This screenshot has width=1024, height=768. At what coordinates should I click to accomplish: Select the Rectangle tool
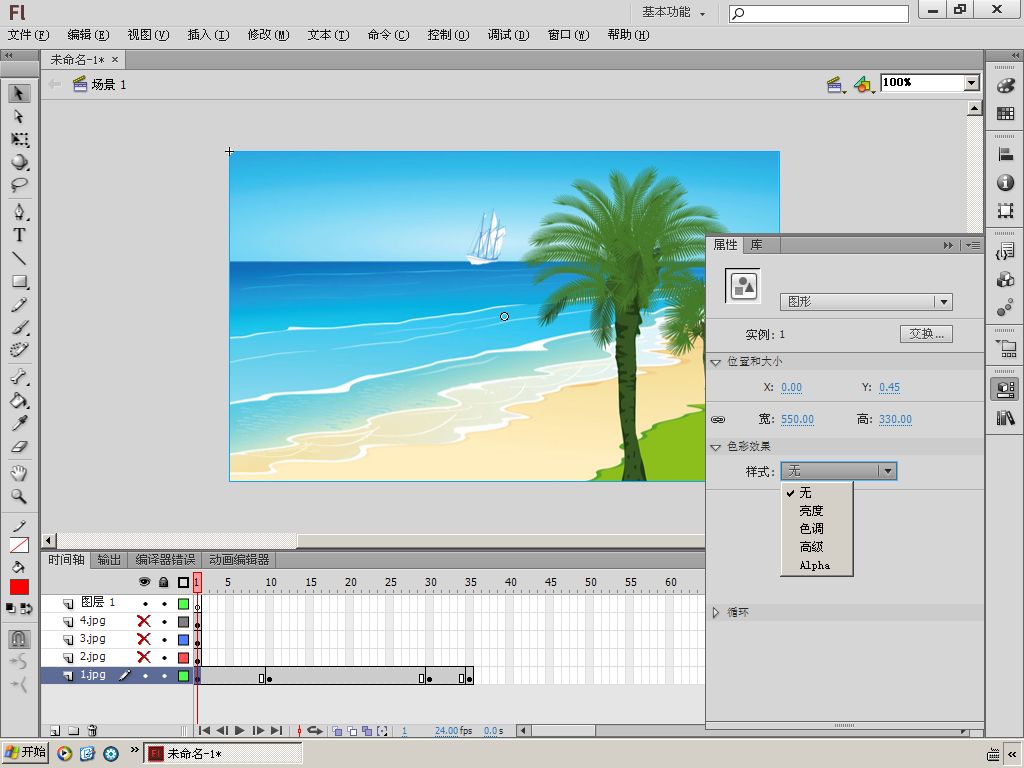point(19,282)
